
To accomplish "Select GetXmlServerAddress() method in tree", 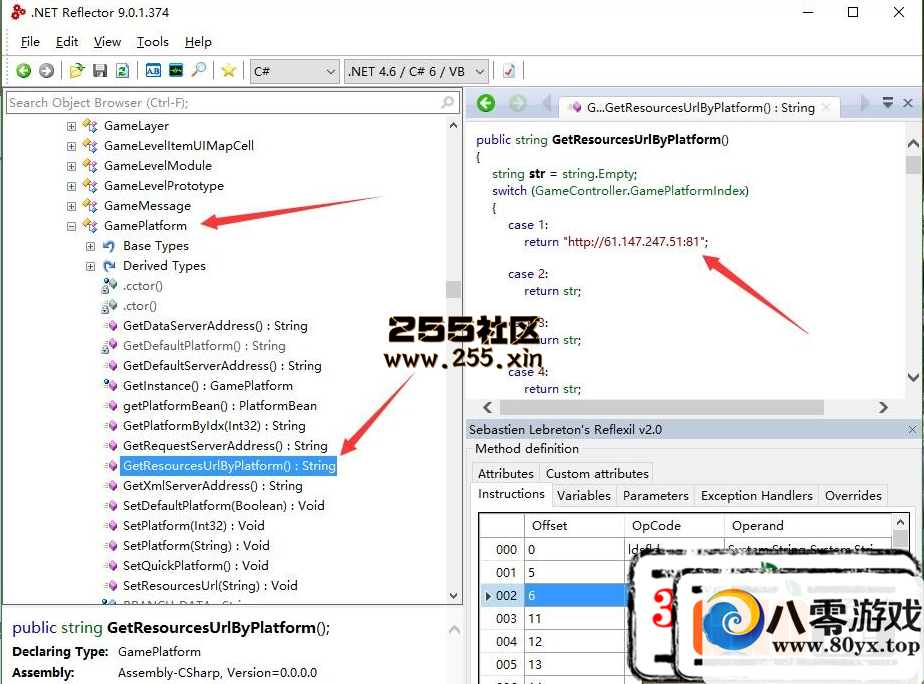I will [x=212, y=486].
